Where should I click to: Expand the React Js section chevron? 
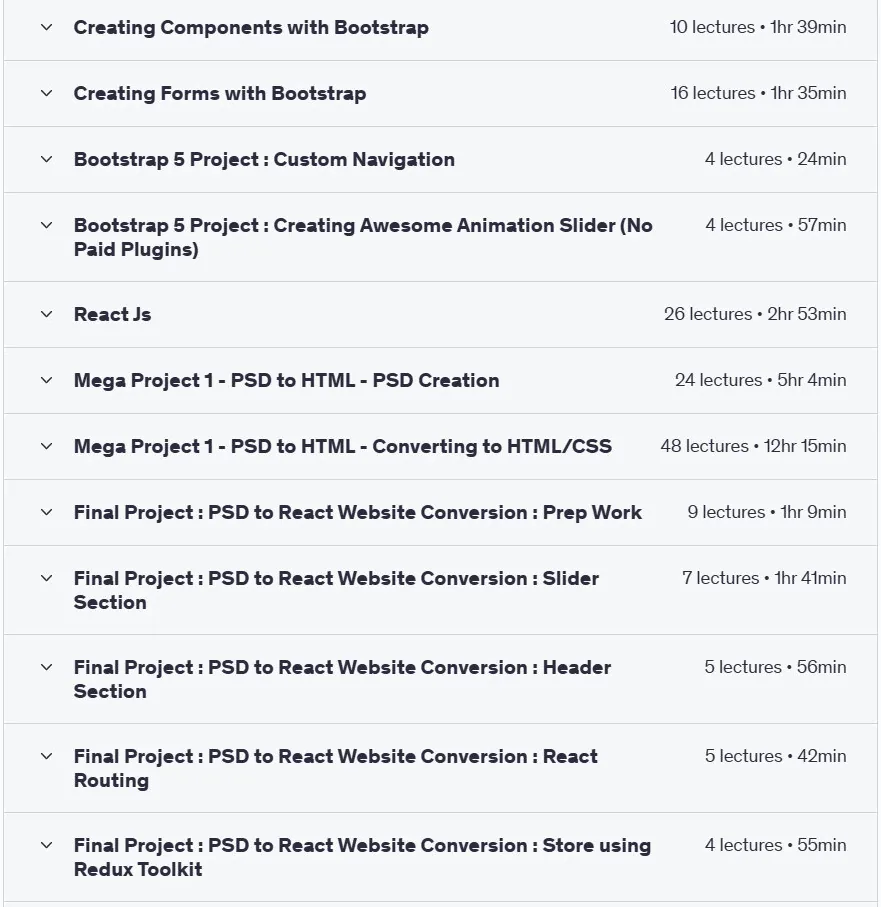pos(47,314)
